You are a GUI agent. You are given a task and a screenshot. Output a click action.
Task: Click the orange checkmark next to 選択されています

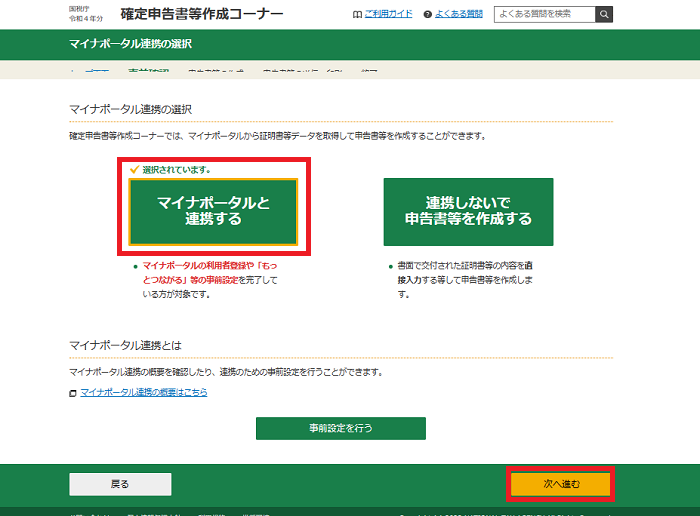[x=134, y=169]
